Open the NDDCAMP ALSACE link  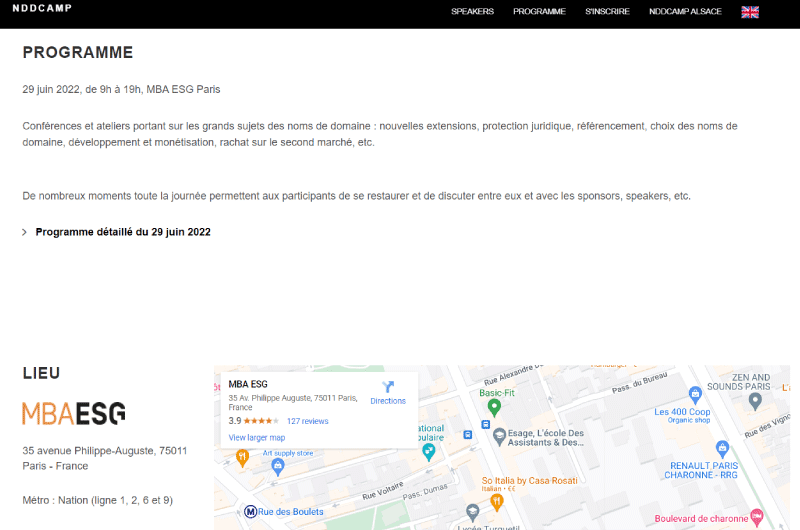tap(685, 11)
